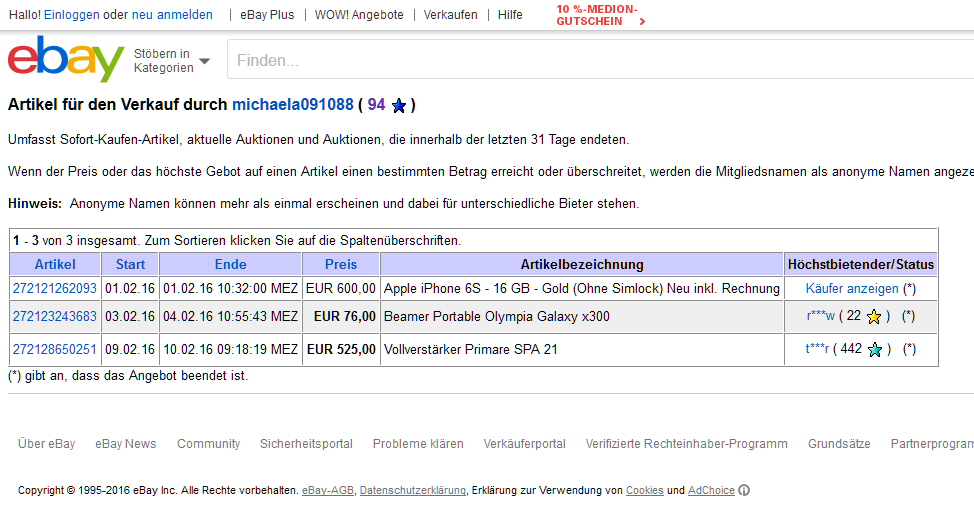Viewport: 974px width, 527px height.
Task: Click Vollverstärker Primare SPA 21 text
Action: coord(471,349)
